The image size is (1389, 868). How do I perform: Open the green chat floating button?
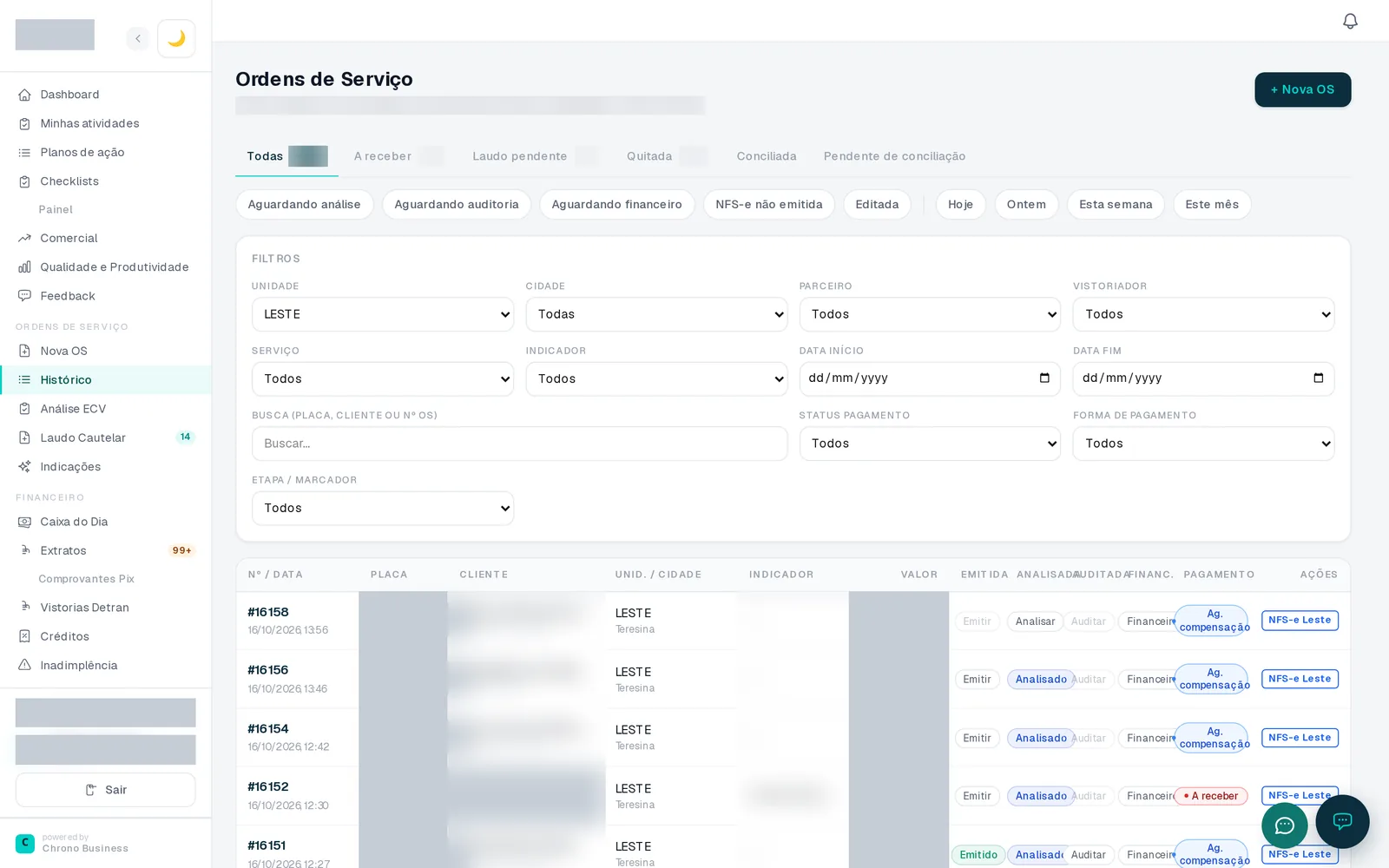tap(1285, 825)
